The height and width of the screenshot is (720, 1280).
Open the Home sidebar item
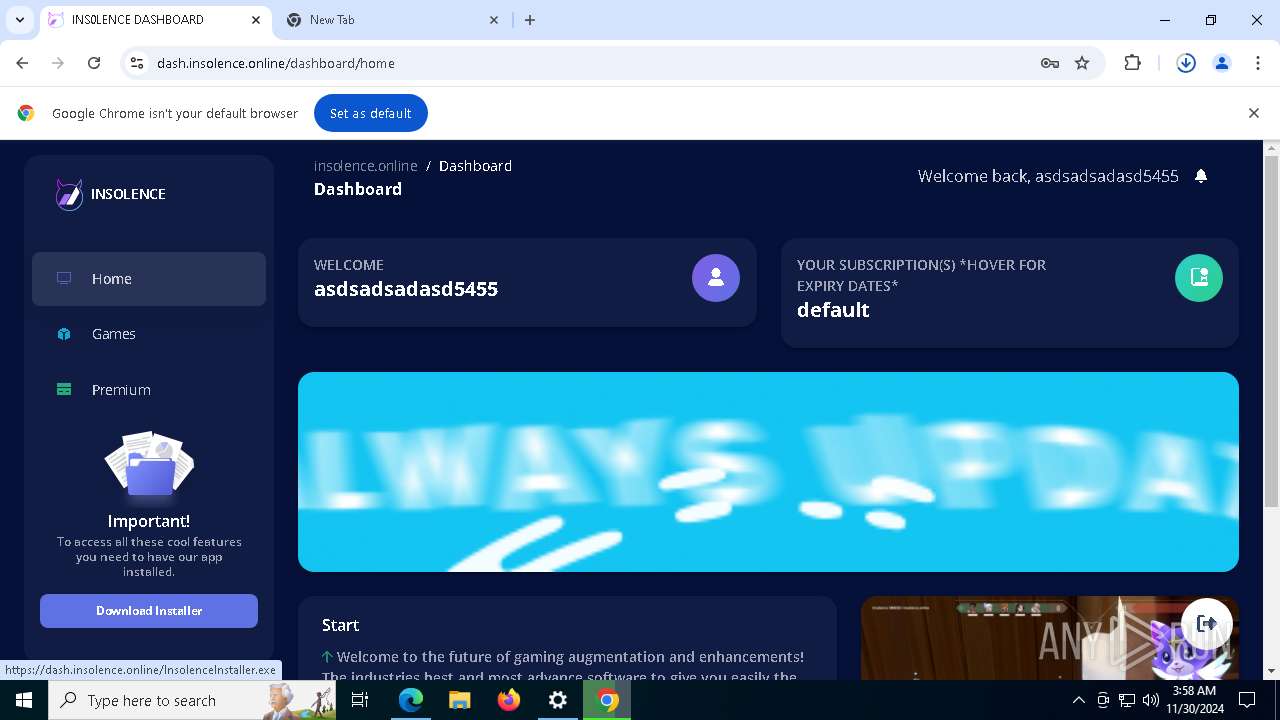[149, 279]
